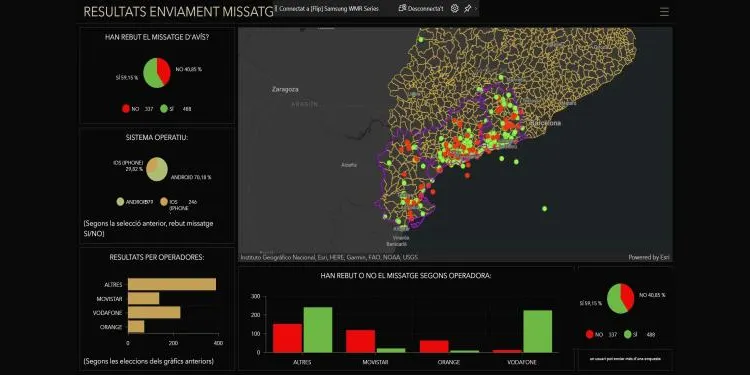
Task: Toggle SÍ 488 legend in bottom-right panel
Action: click(x=640, y=334)
